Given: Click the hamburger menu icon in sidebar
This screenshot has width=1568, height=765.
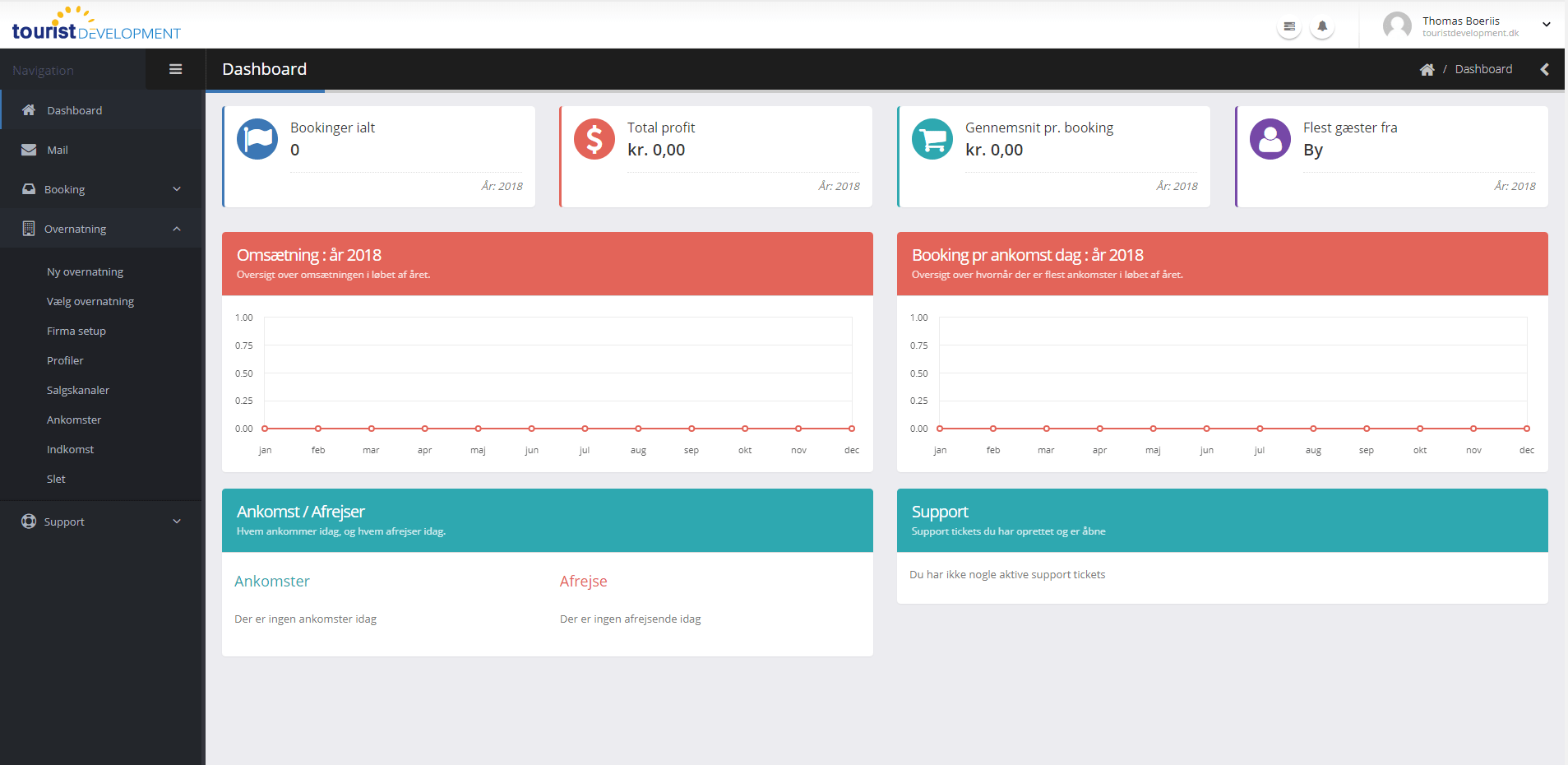Looking at the screenshot, I should point(175,69).
